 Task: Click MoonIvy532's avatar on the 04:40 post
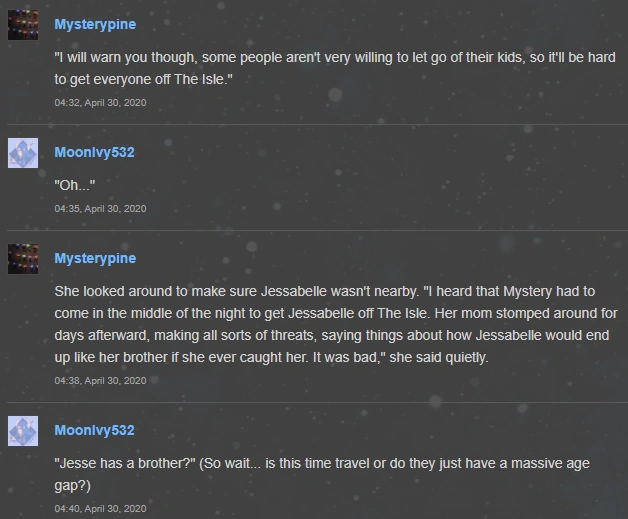23,431
